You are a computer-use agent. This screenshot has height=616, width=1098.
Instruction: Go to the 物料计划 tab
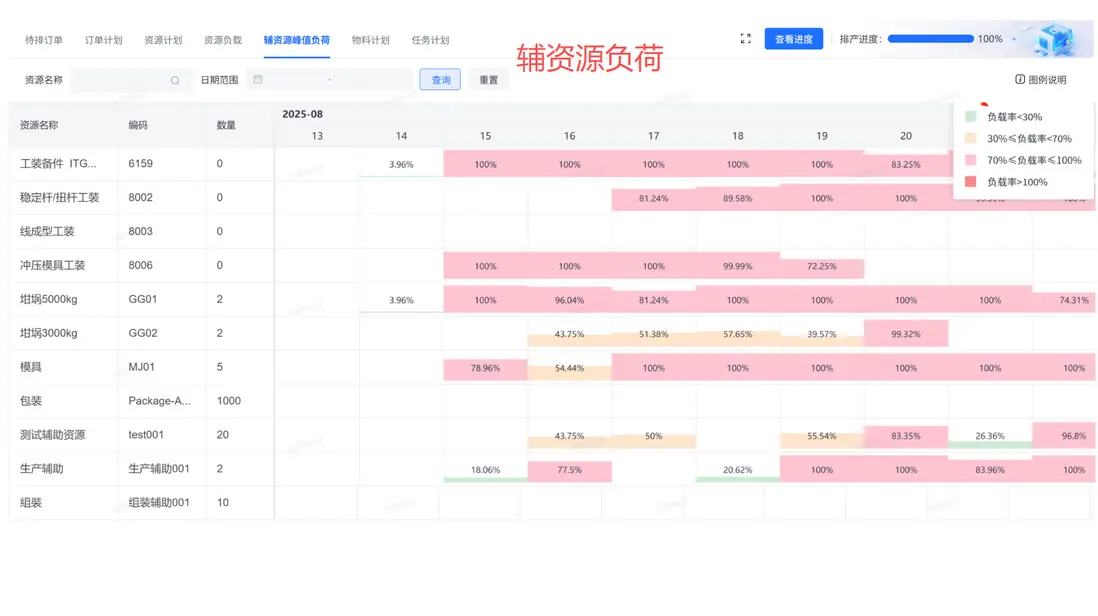tap(370, 40)
